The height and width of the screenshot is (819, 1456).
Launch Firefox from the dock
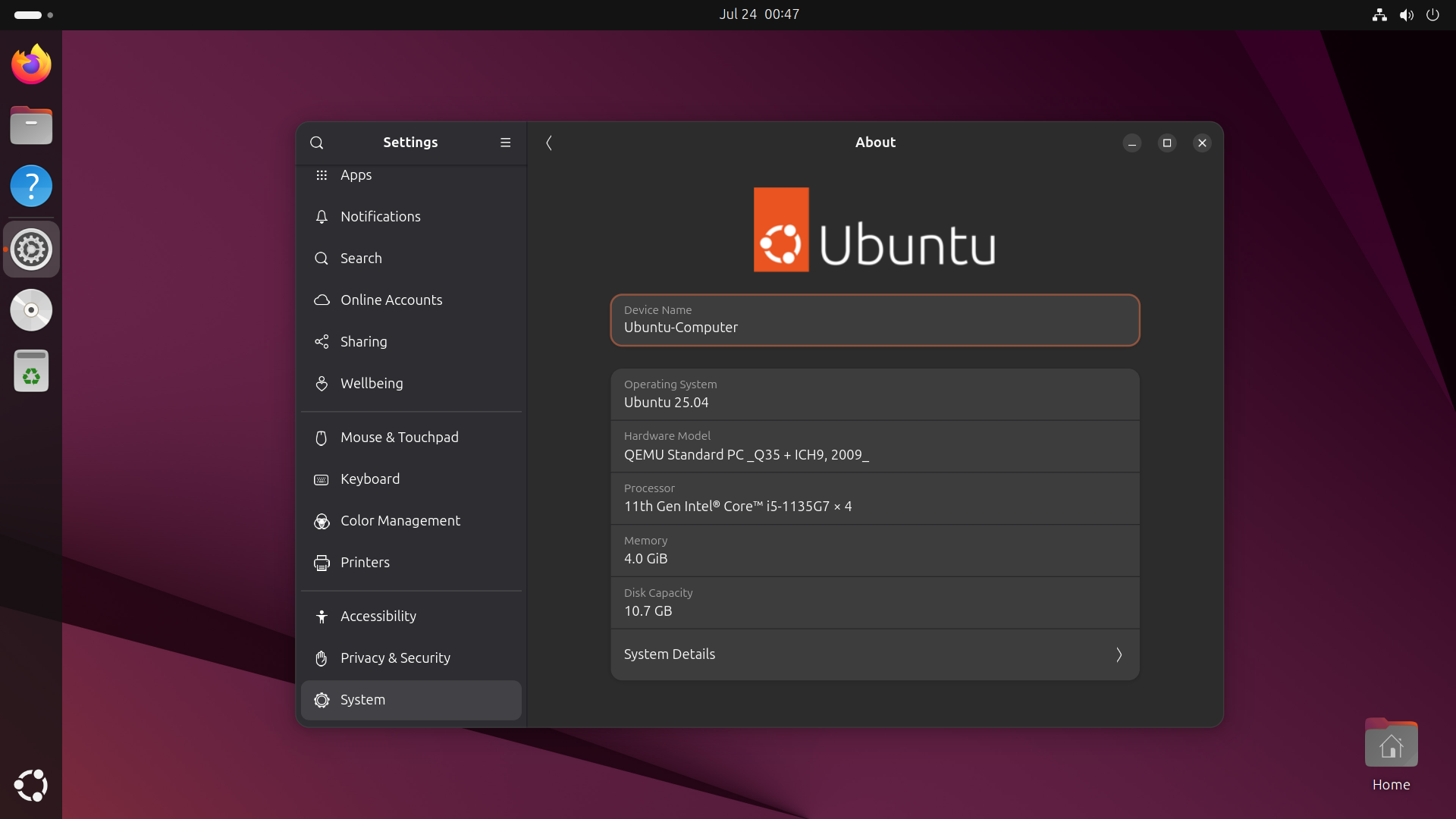(31, 64)
